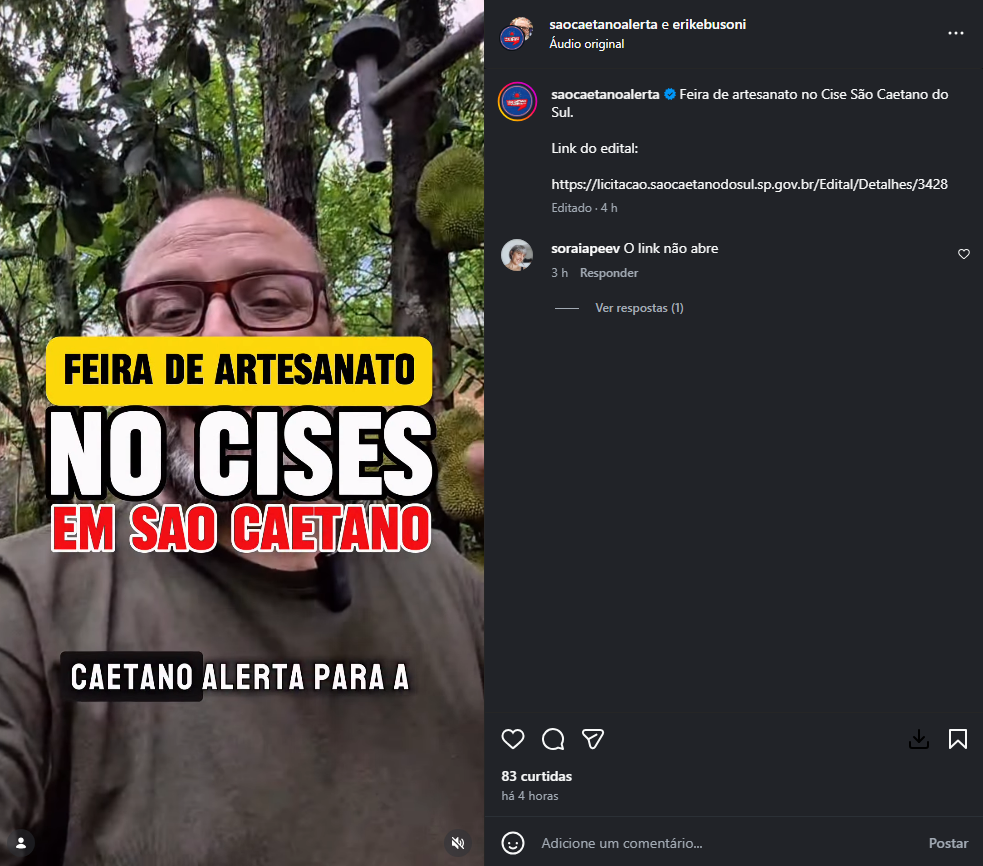Open the Áudio original link
The height and width of the screenshot is (866, 983).
(x=587, y=44)
